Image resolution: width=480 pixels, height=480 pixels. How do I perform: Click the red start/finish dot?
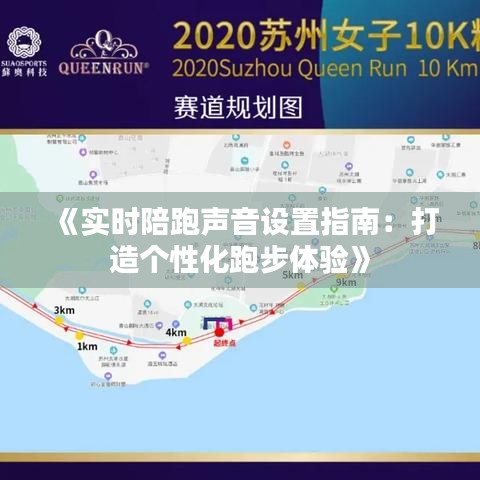[219, 332]
